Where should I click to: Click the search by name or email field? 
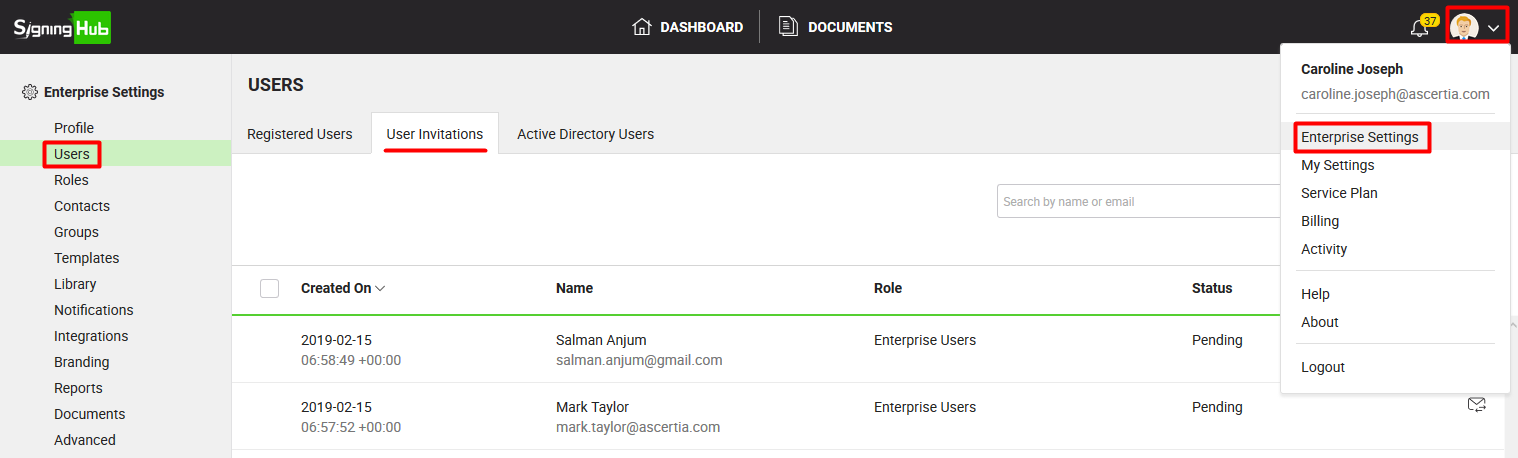(x=1138, y=201)
